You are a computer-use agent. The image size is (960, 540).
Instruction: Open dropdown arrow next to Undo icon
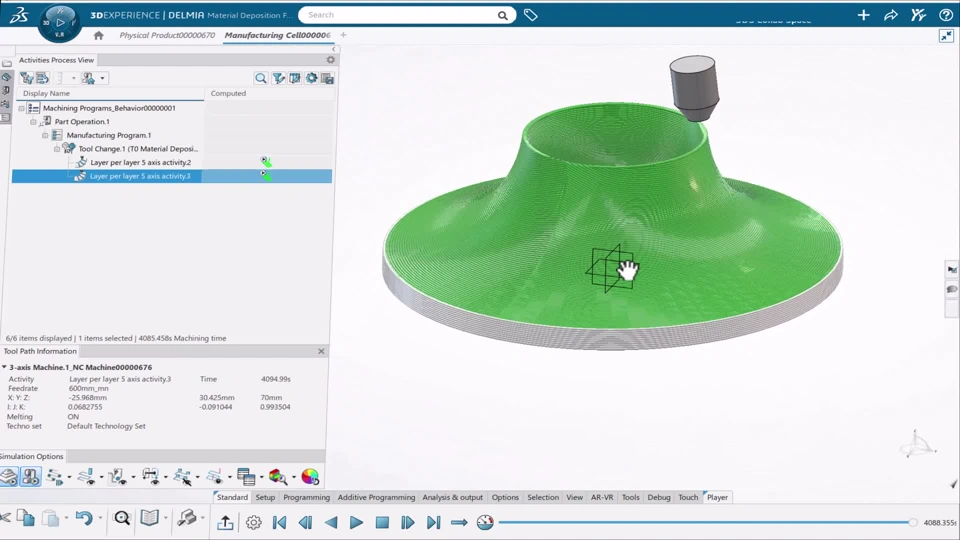(x=100, y=519)
